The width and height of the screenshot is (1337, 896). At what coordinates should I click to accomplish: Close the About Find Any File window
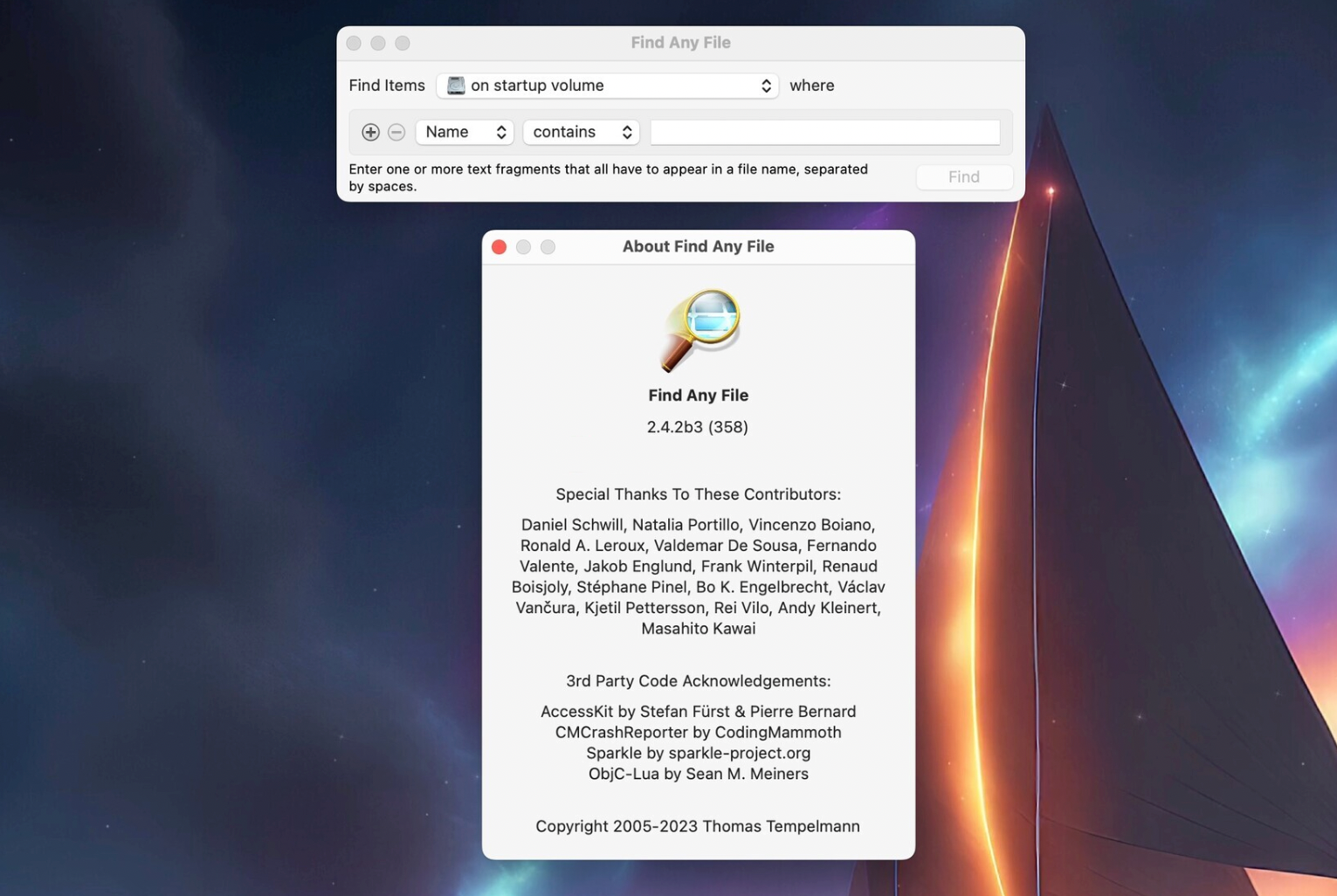500,247
